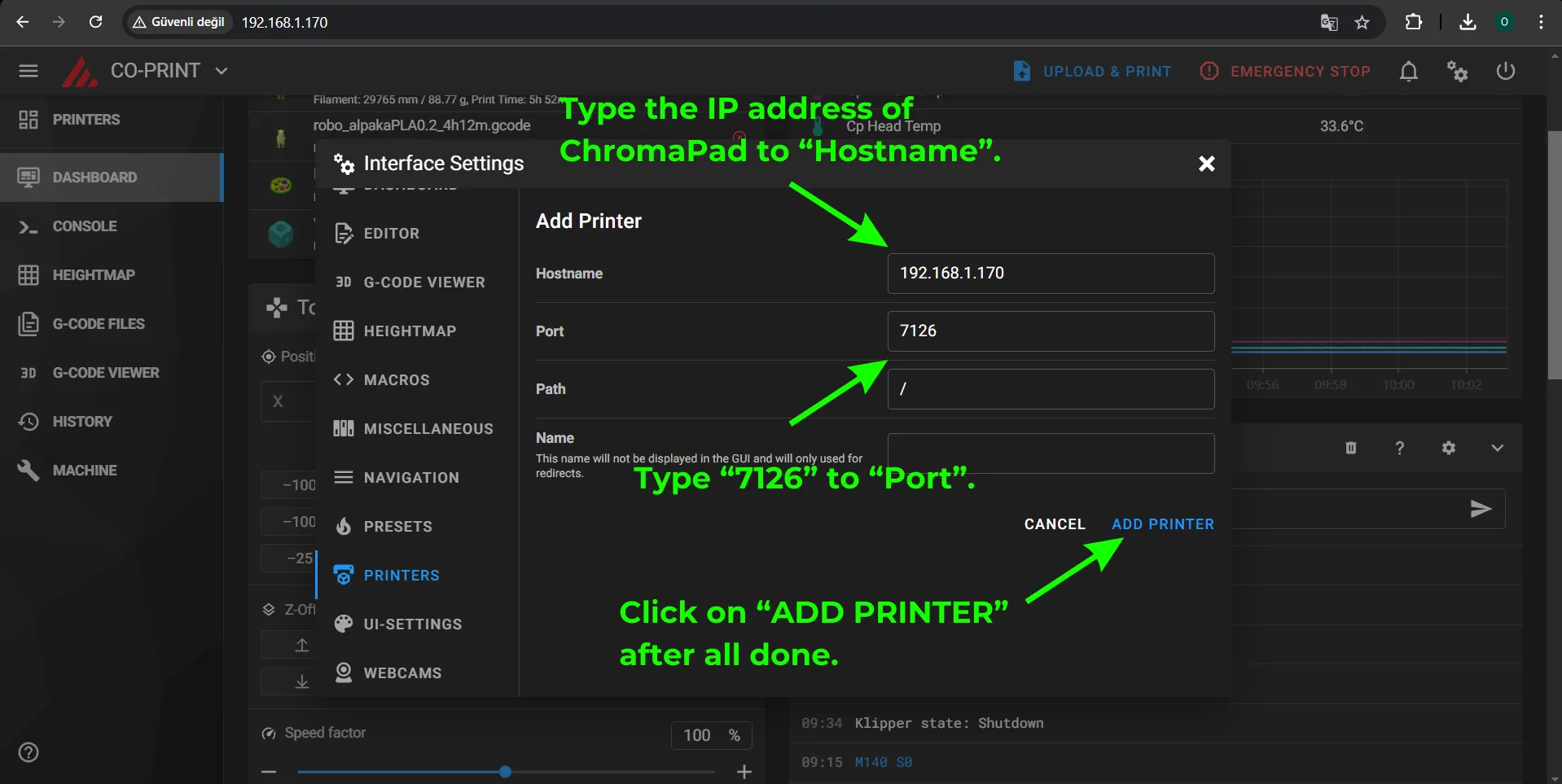
Task: Click the Z-offset down arrow button
Action: tap(302, 681)
